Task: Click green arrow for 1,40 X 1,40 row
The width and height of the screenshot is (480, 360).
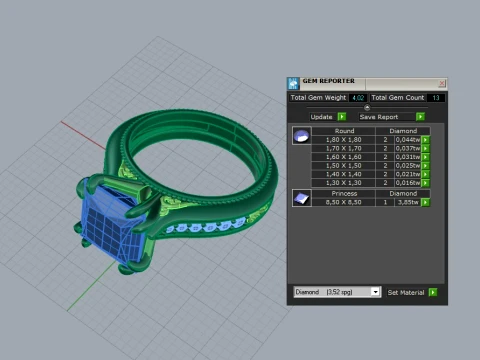Action: (x=426, y=174)
